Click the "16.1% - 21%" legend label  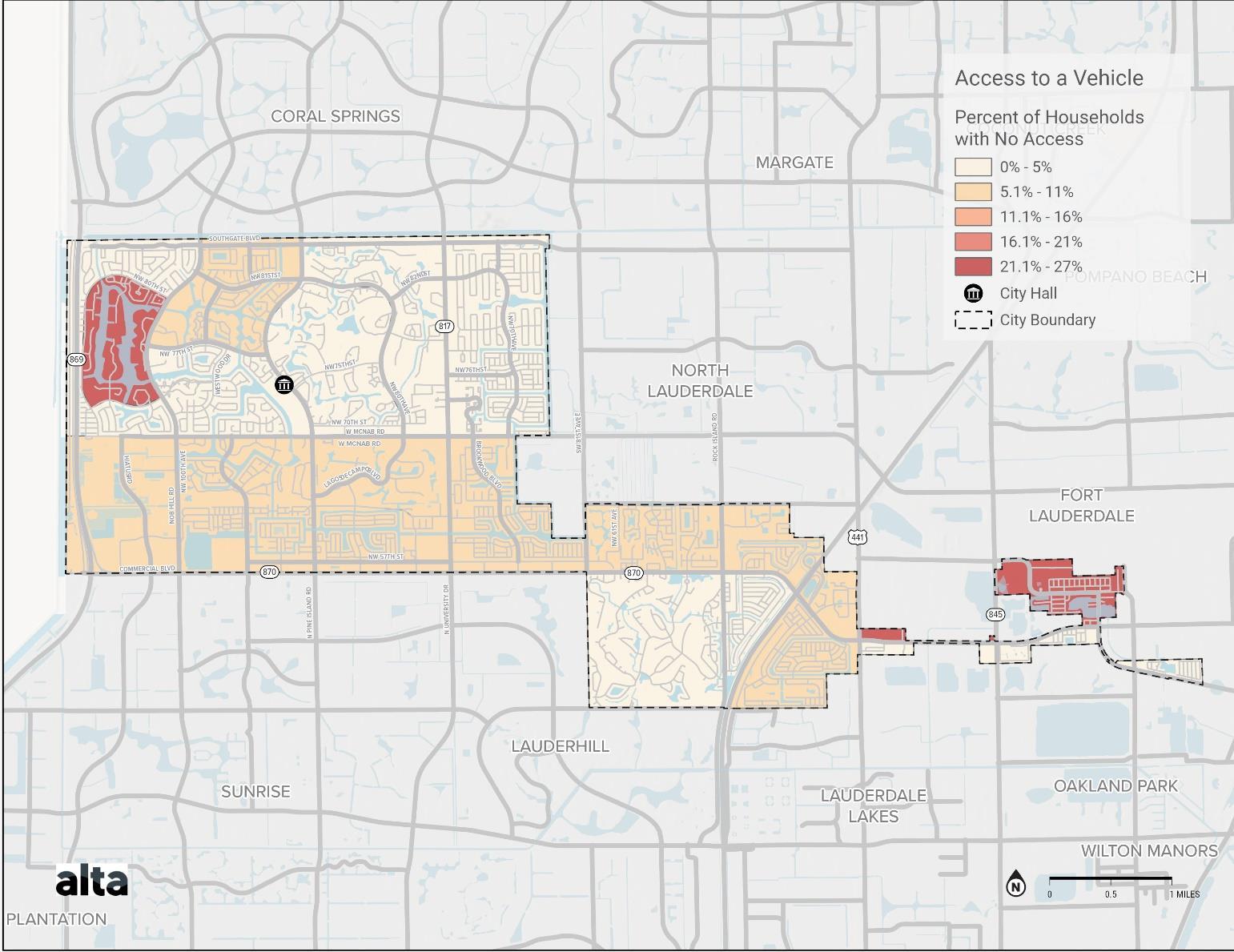coord(1041,242)
